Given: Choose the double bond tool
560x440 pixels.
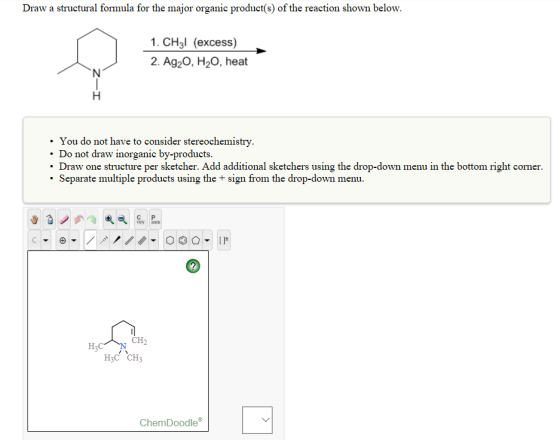Looking at the screenshot, I should [x=129, y=240].
